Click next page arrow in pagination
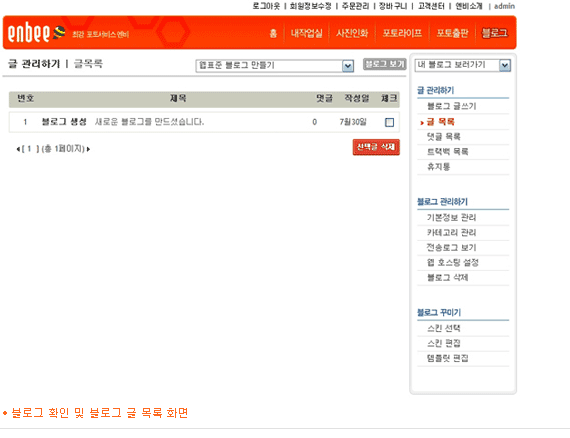The image size is (570, 438). tap(88, 149)
